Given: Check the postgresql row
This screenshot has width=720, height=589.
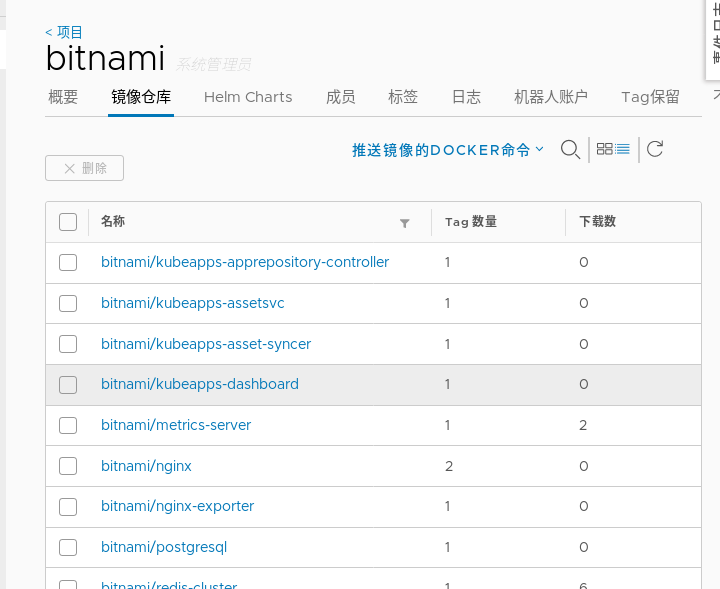Looking at the screenshot, I should pyautogui.click(x=68, y=547).
